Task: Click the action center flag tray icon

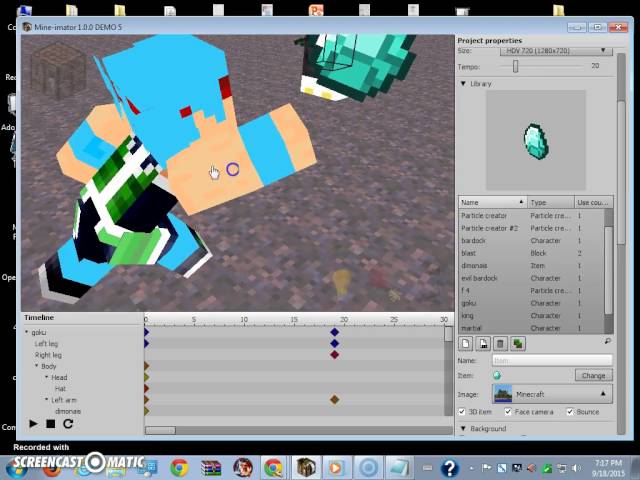Action: pyautogui.click(x=486, y=468)
